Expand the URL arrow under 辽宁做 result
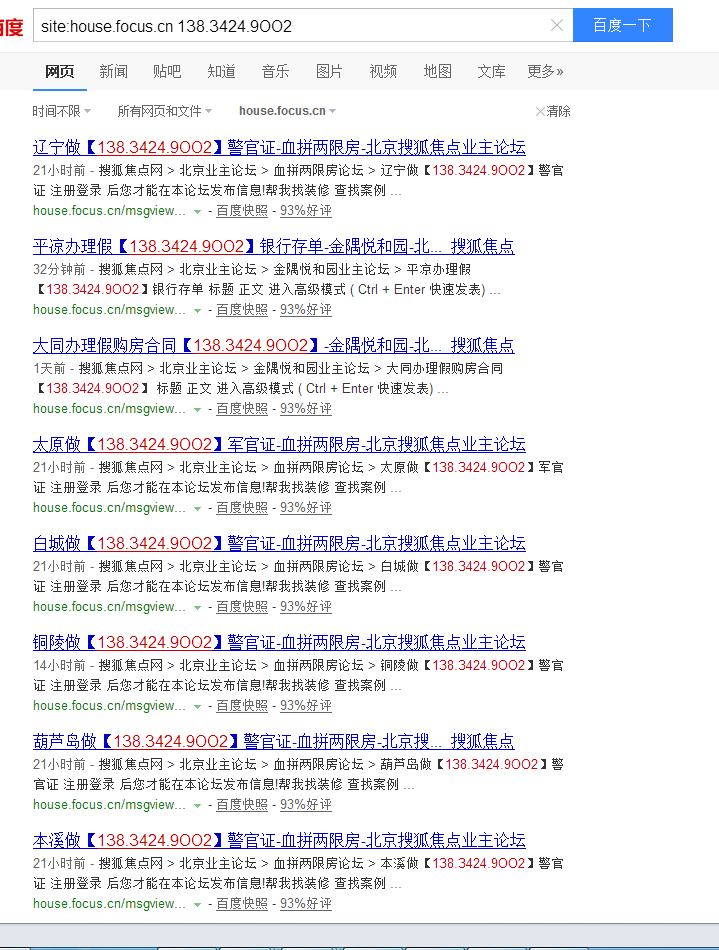Image resolution: width=719 pixels, height=950 pixels. (x=197, y=211)
